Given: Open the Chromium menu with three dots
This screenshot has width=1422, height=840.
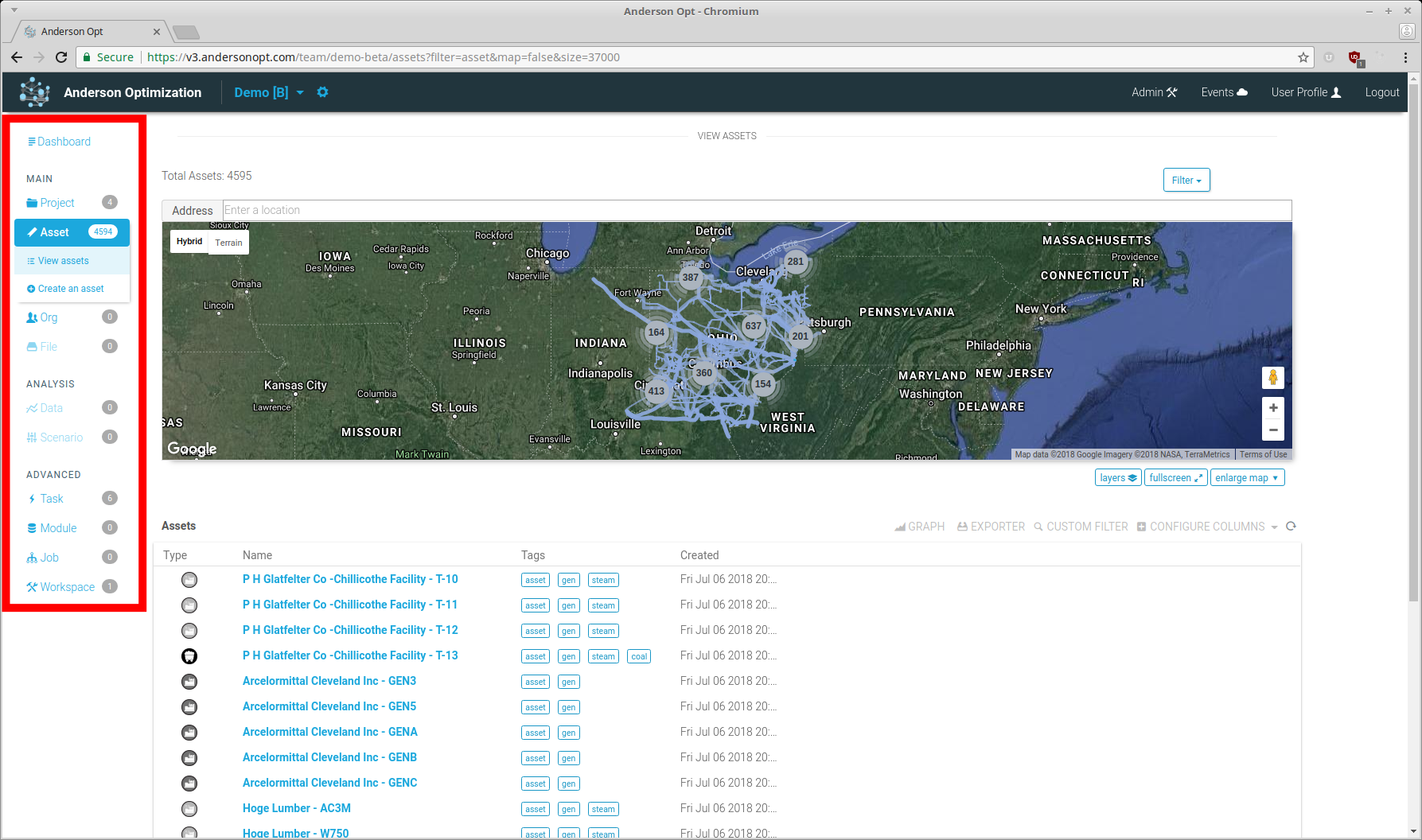Looking at the screenshot, I should click(x=1406, y=57).
